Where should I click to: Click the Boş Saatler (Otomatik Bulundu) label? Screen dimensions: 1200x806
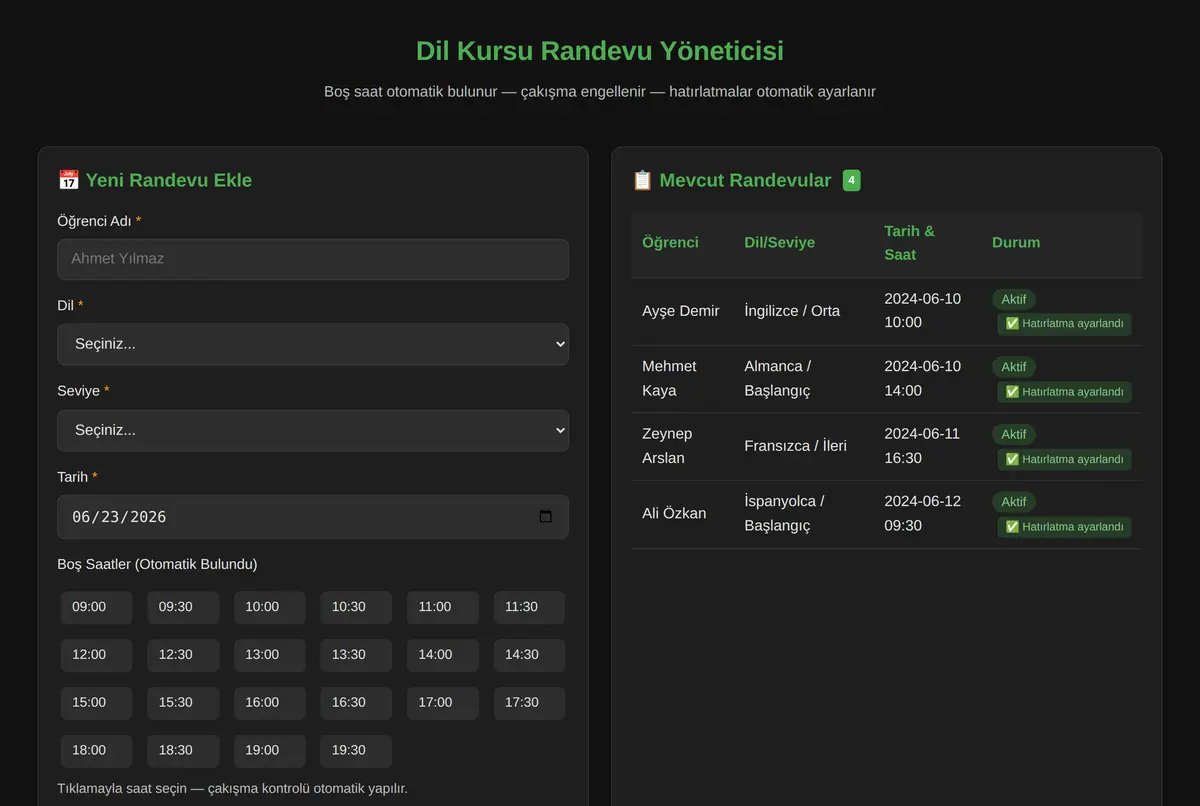157,564
